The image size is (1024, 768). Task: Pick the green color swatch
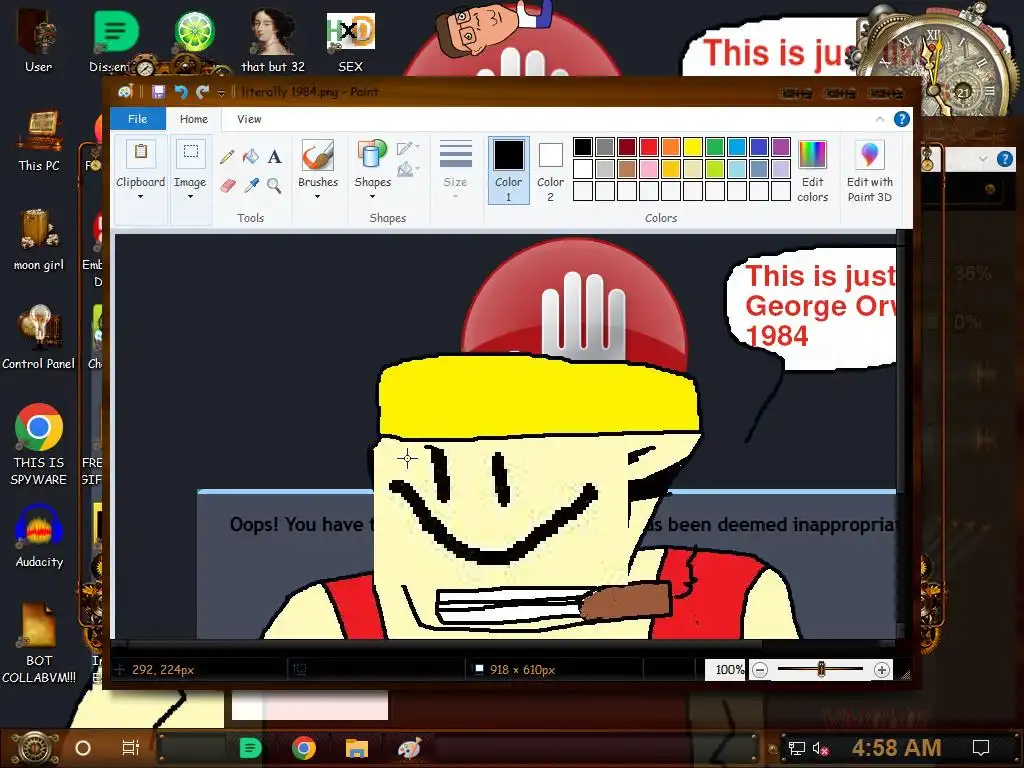tap(714, 146)
